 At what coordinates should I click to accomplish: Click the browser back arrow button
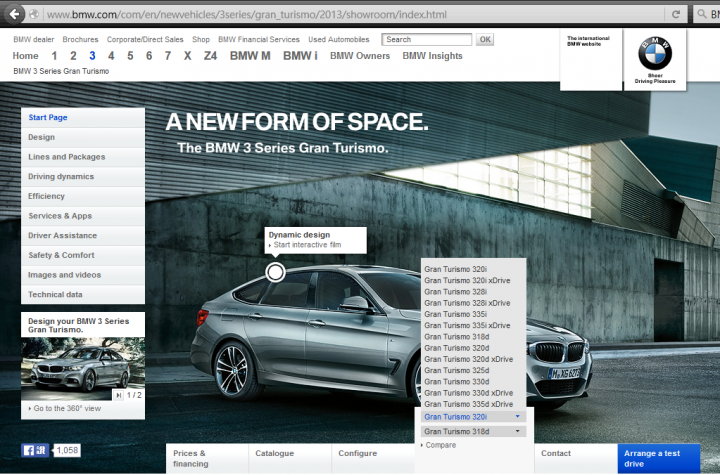coord(15,14)
